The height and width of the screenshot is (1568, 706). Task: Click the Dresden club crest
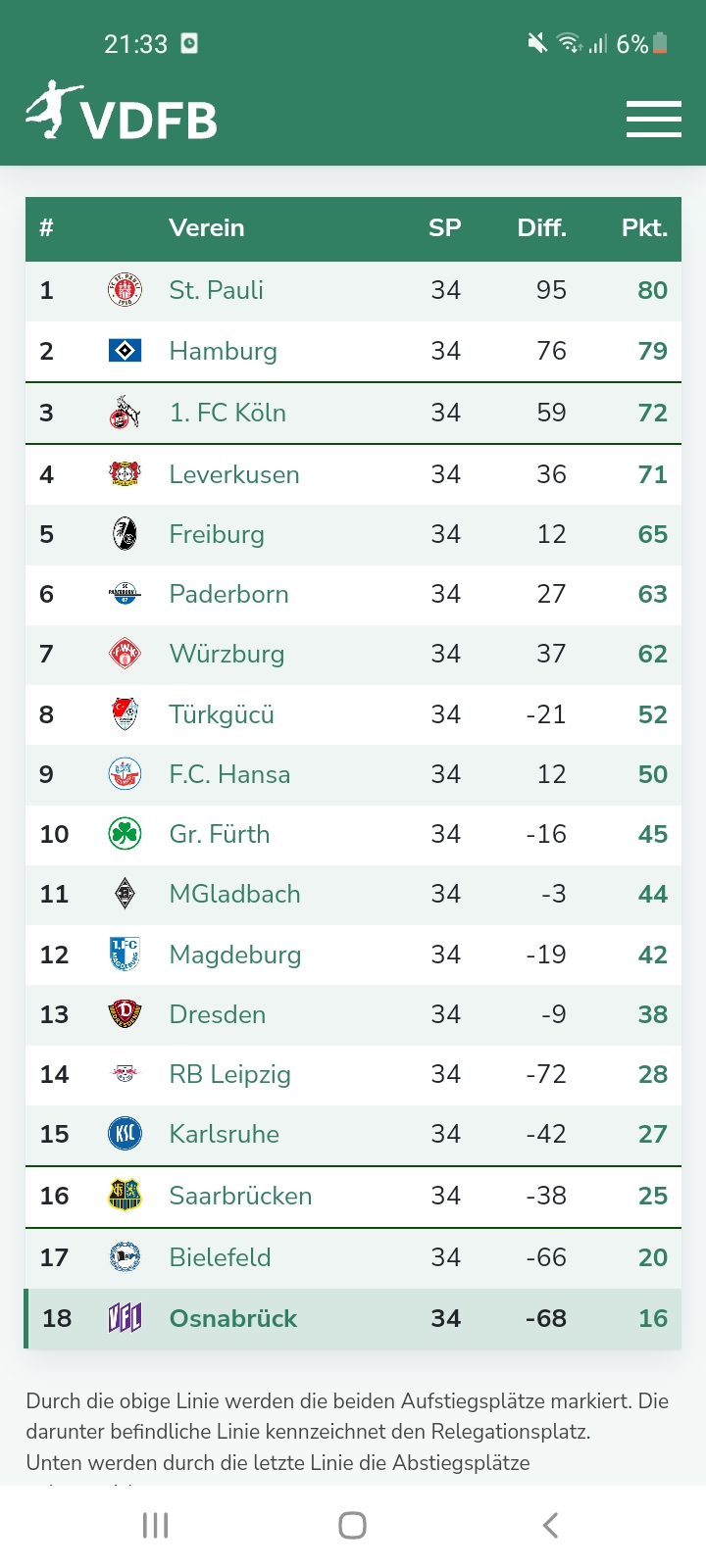click(125, 1014)
